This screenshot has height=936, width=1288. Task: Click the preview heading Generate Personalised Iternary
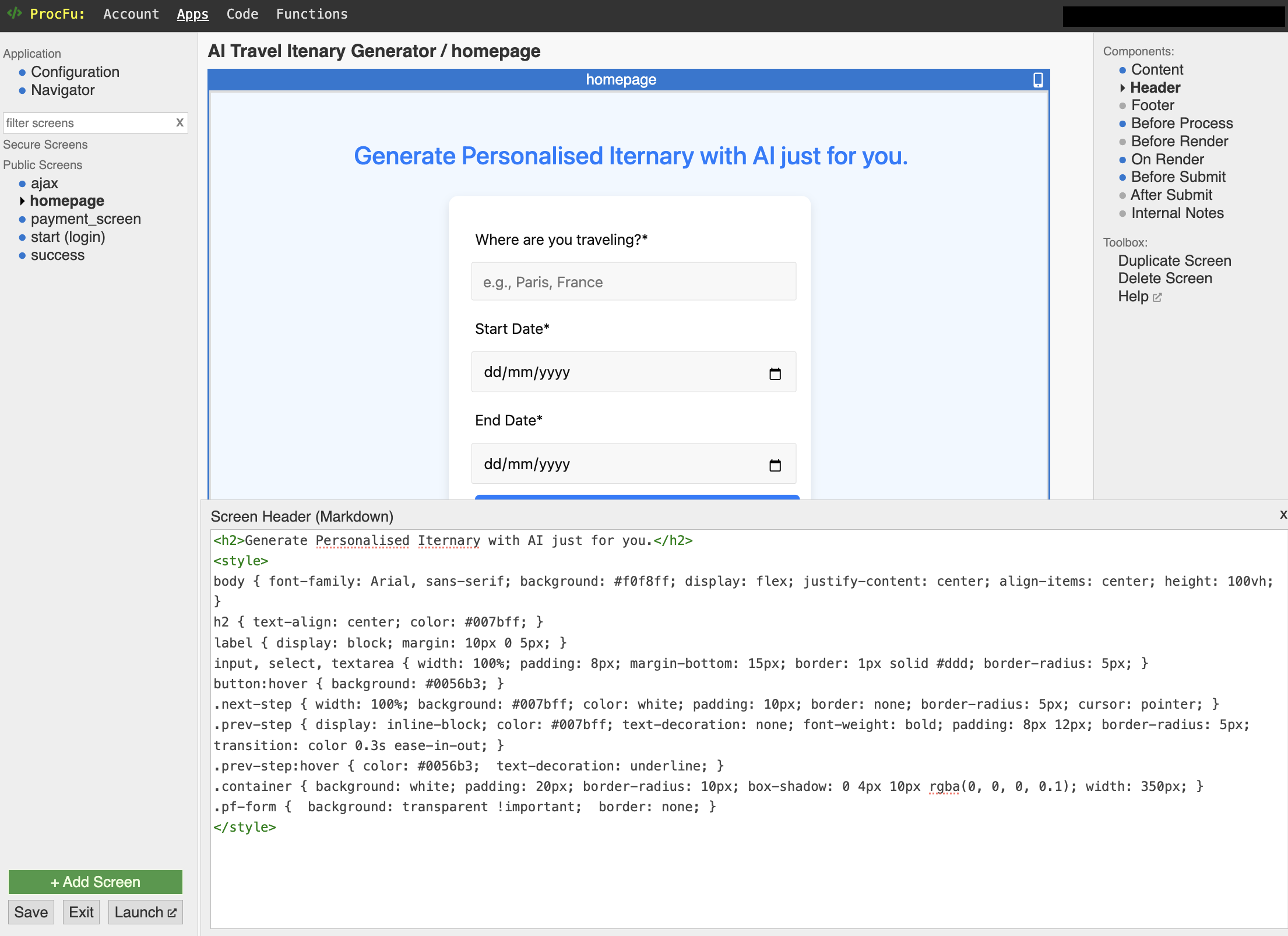pyautogui.click(x=631, y=156)
